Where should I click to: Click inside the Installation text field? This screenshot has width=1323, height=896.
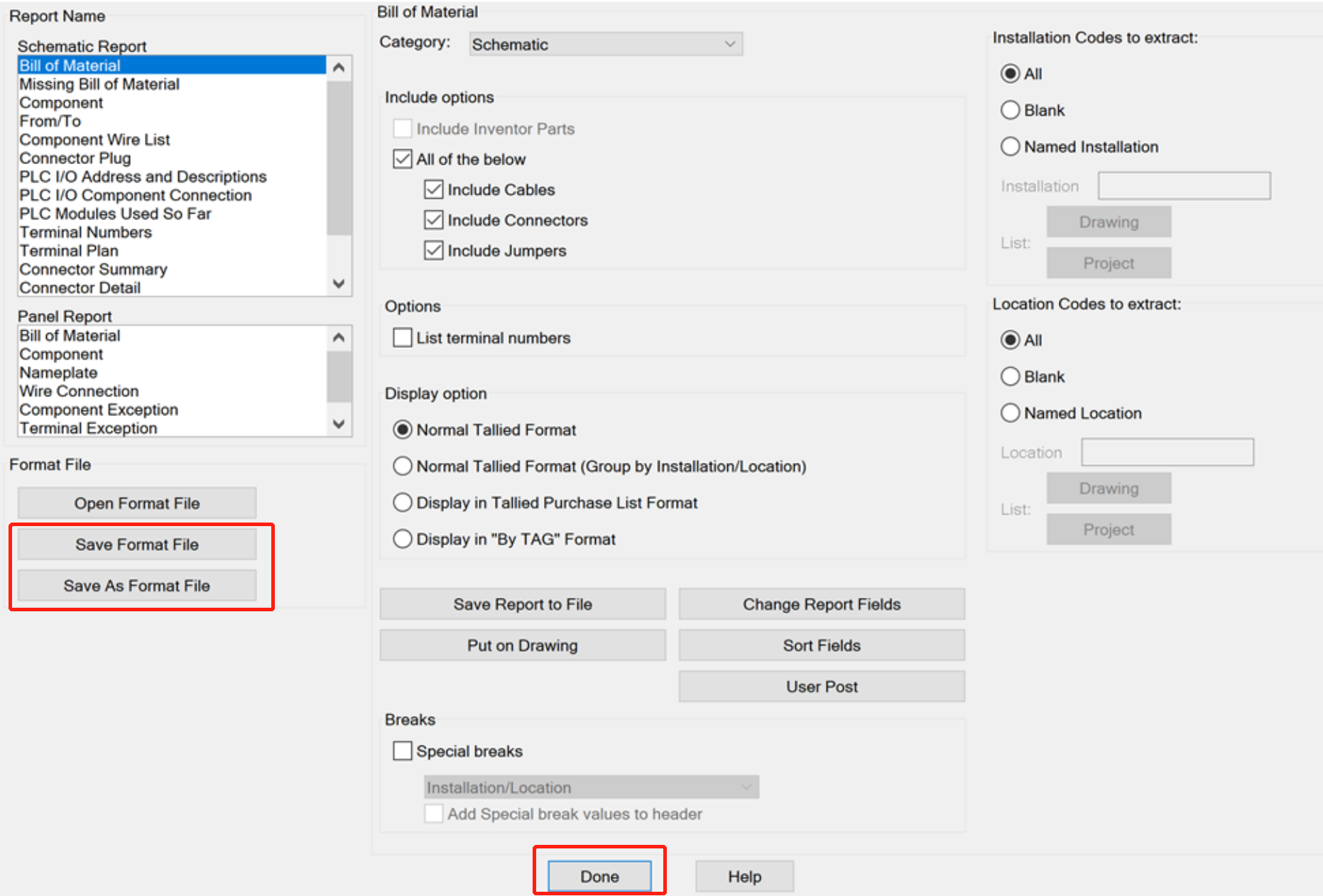pos(1183,185)
